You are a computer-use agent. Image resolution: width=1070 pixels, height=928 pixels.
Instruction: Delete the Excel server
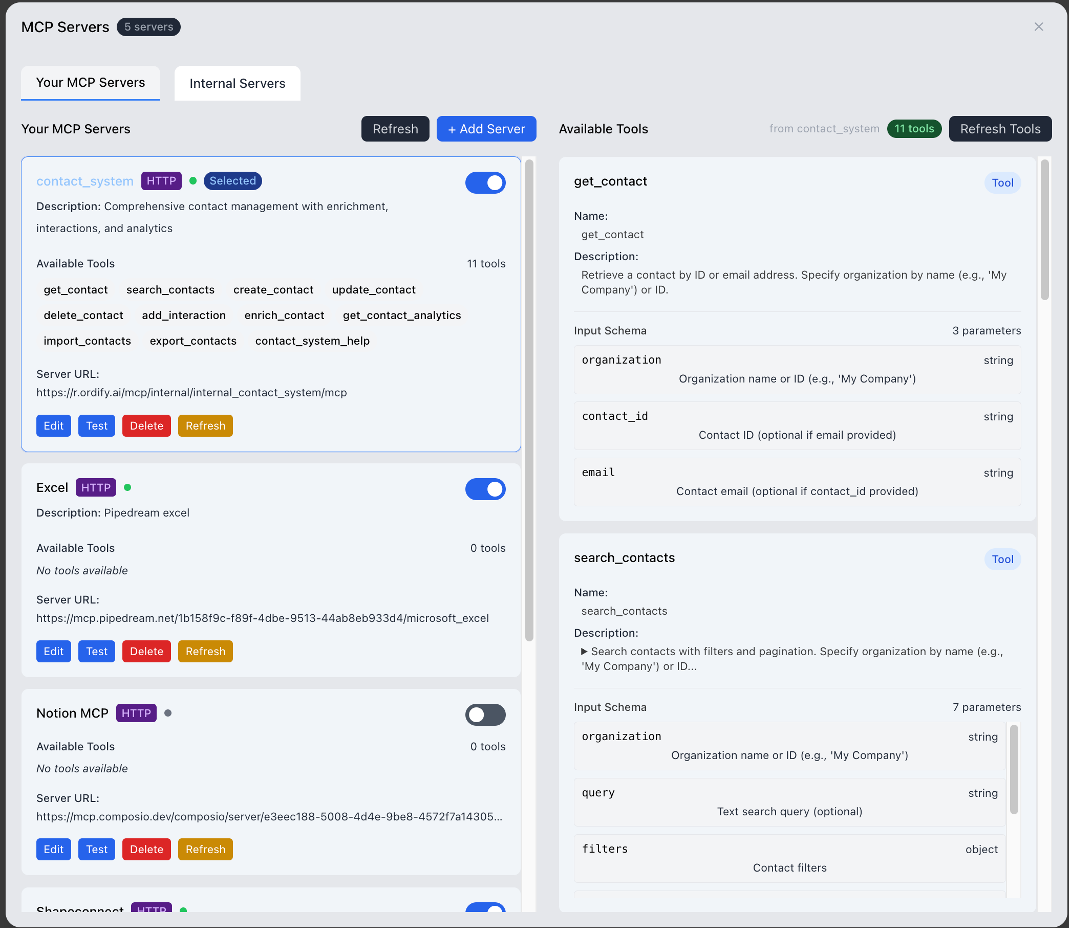[x=146, y=651]
